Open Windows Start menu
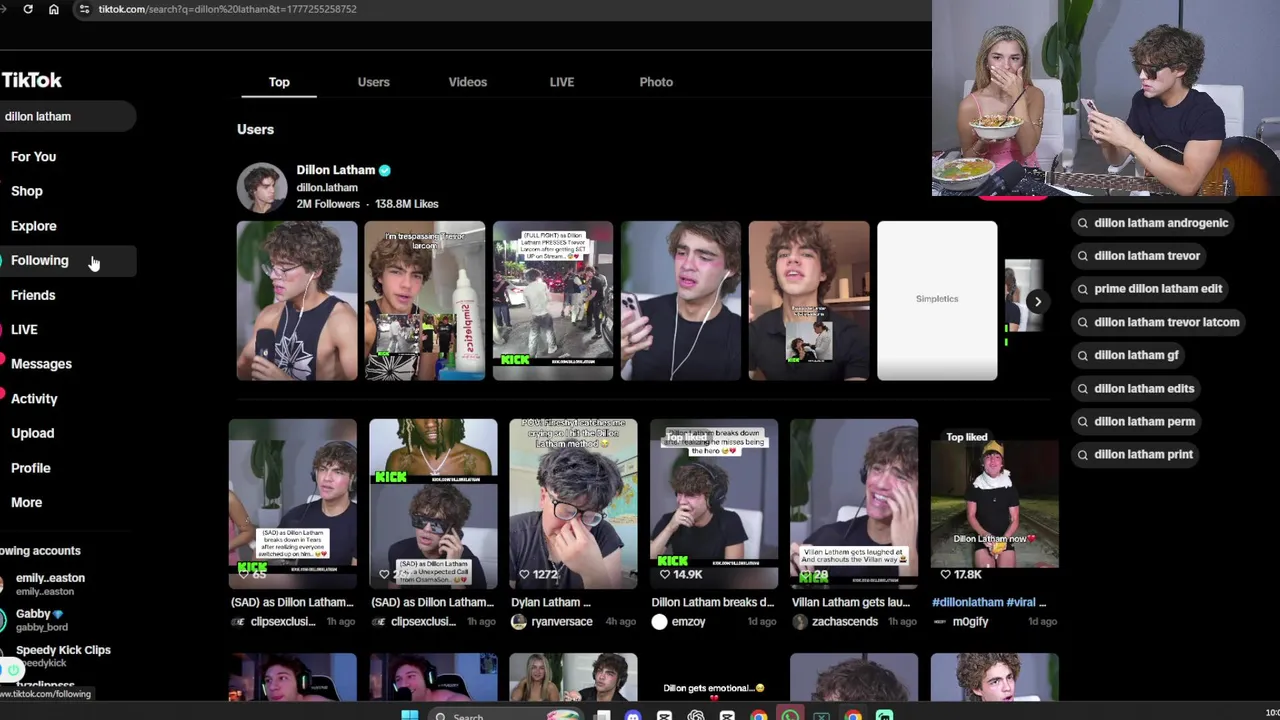This screenshot has height=720, width=1280. [410, 714]
